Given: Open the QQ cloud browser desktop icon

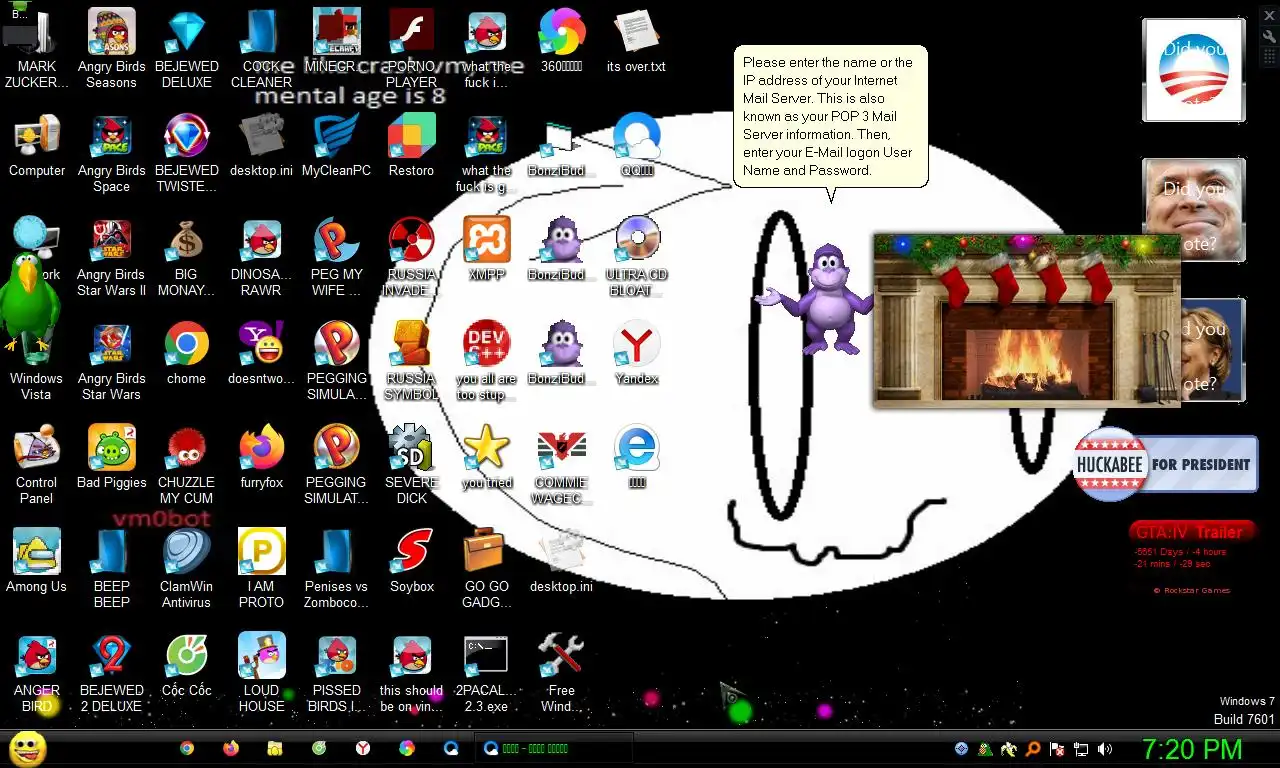Looking at the screenshot, I should pos(637,145).
